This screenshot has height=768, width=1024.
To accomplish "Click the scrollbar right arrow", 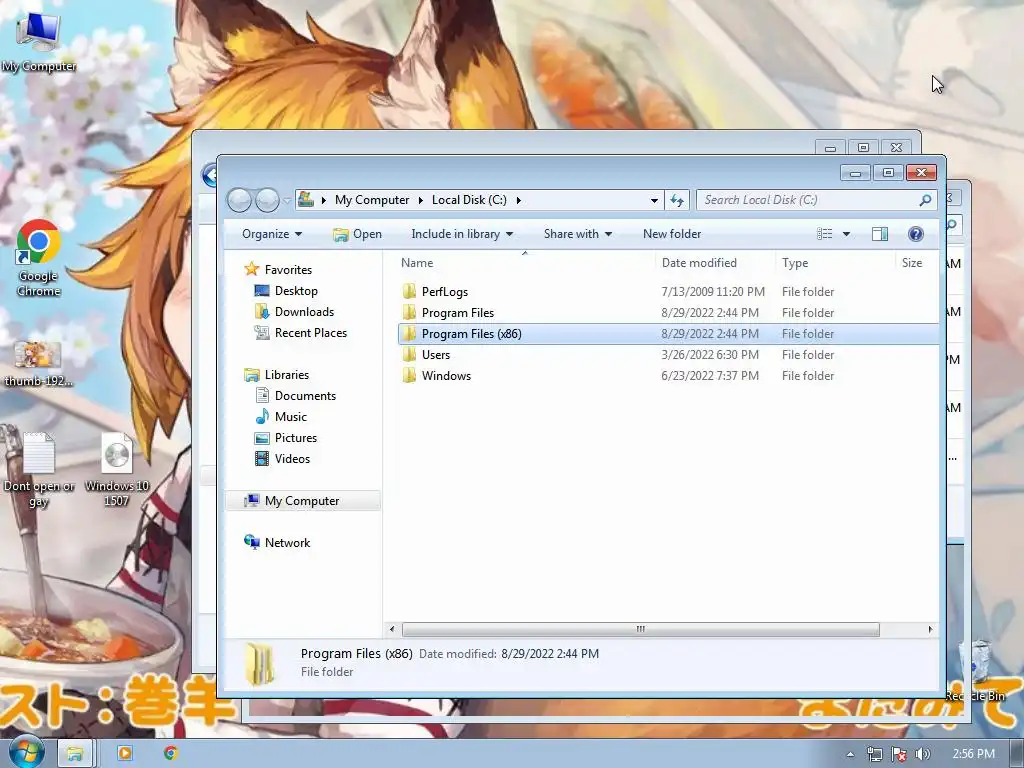I will coord(930,630).
